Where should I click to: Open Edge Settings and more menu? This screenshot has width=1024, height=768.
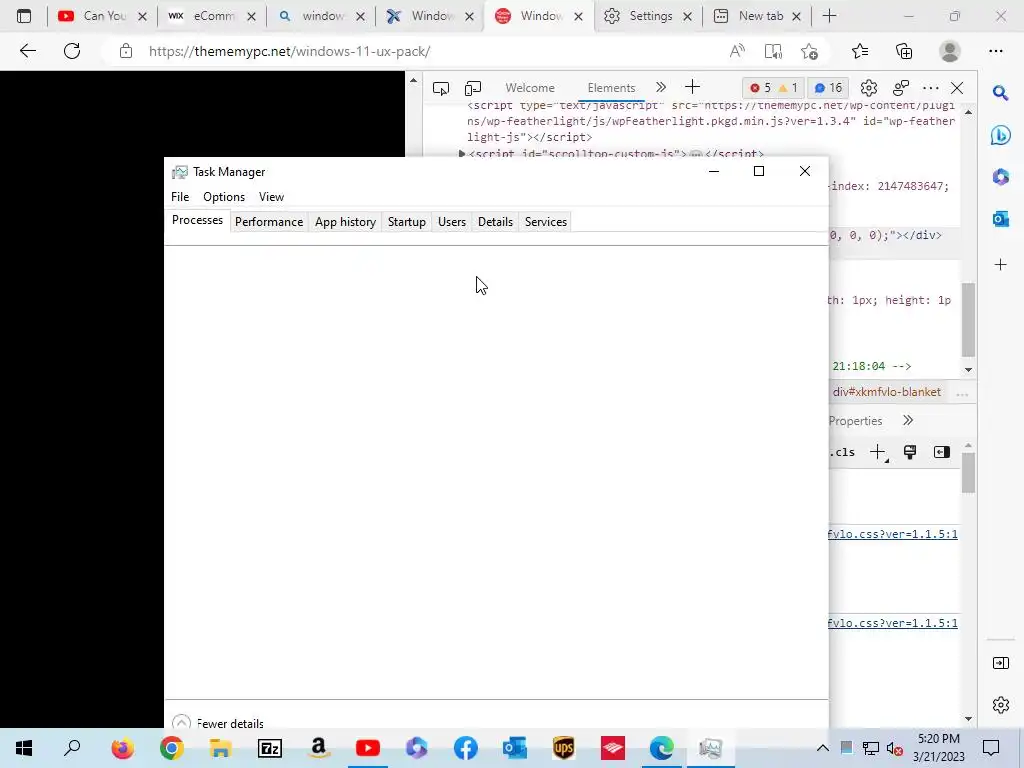point(995,51)
